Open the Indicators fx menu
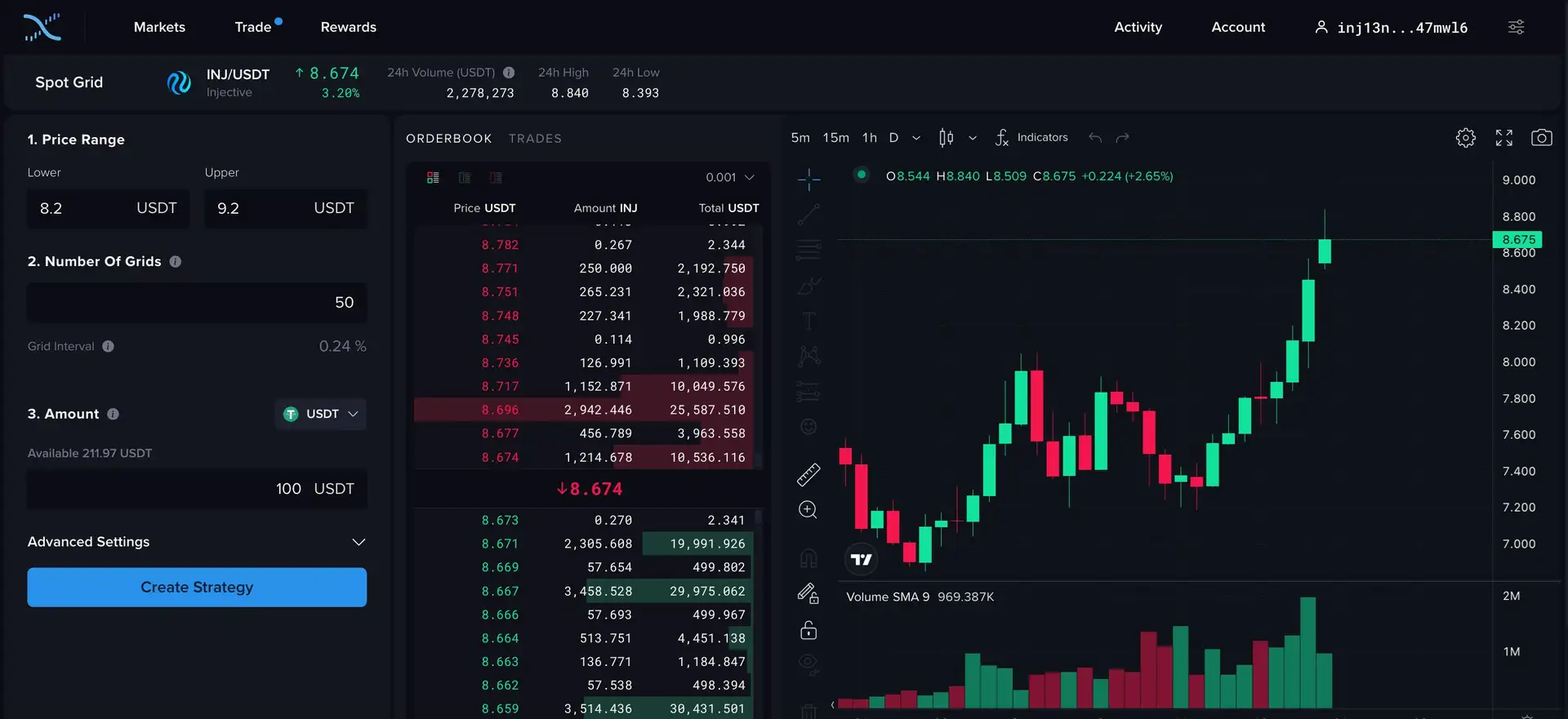This screenshot has width=1568, height=719. [x=1031, y=138]
